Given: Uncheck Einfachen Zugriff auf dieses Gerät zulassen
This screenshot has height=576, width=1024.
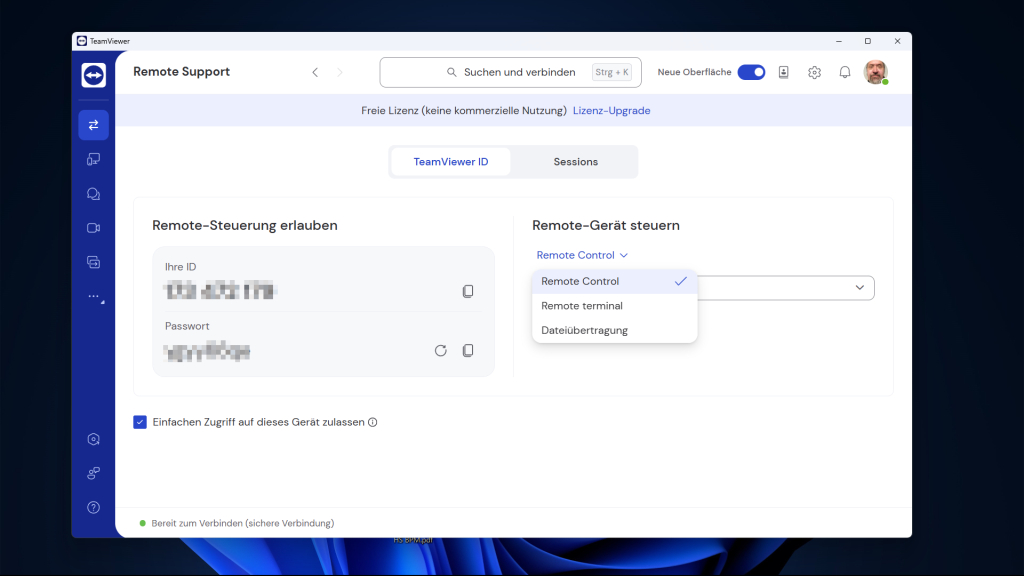Looking at the screenshot, I should point(140,422).
